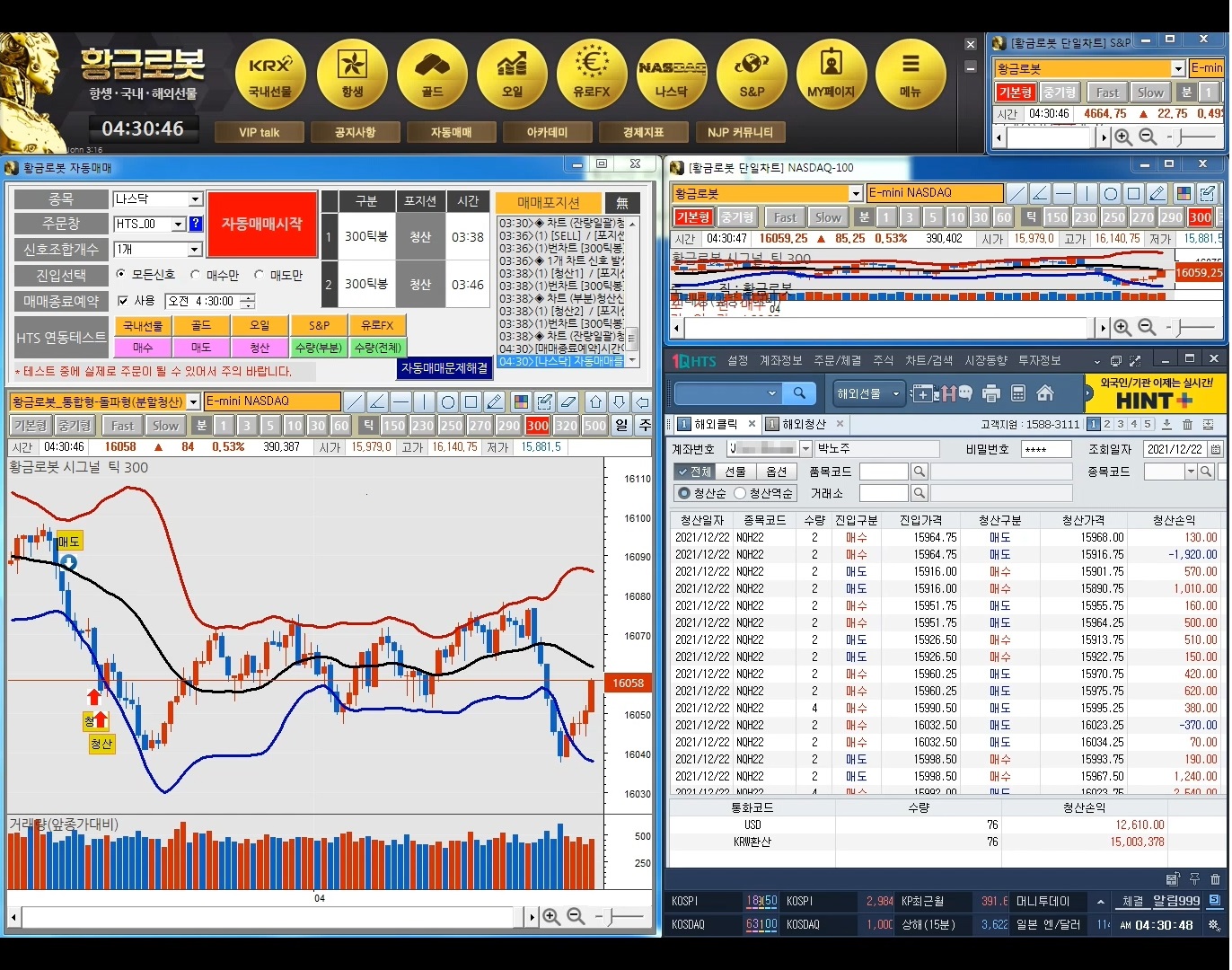1232x970 pixels.
Task: Open the 항셍 market gold button
Action: tap(352, 75)
